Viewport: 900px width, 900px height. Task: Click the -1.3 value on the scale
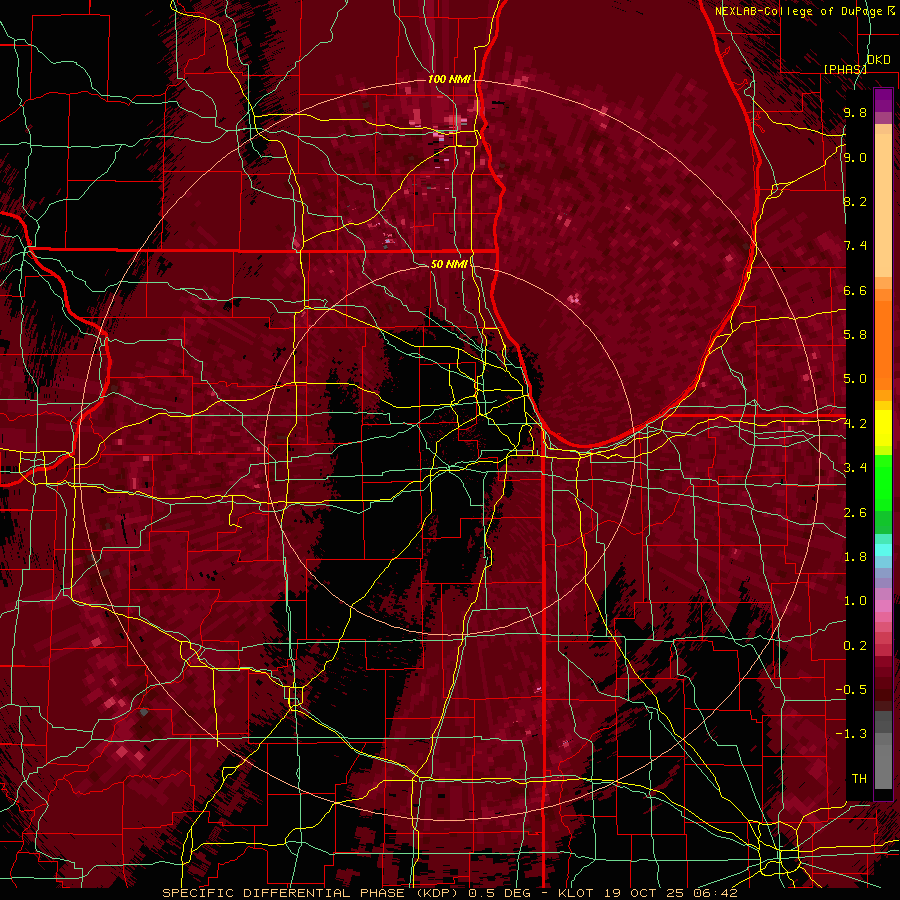tap(851, 734)
